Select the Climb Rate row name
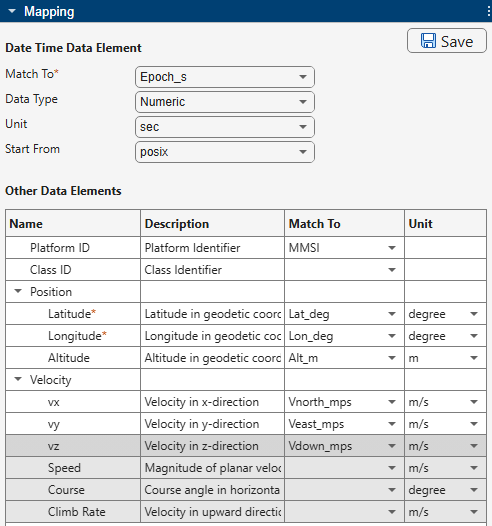Image resolution: width=492 pixels, height=526 pixels. pyautogui.click(x=76, y=512)
